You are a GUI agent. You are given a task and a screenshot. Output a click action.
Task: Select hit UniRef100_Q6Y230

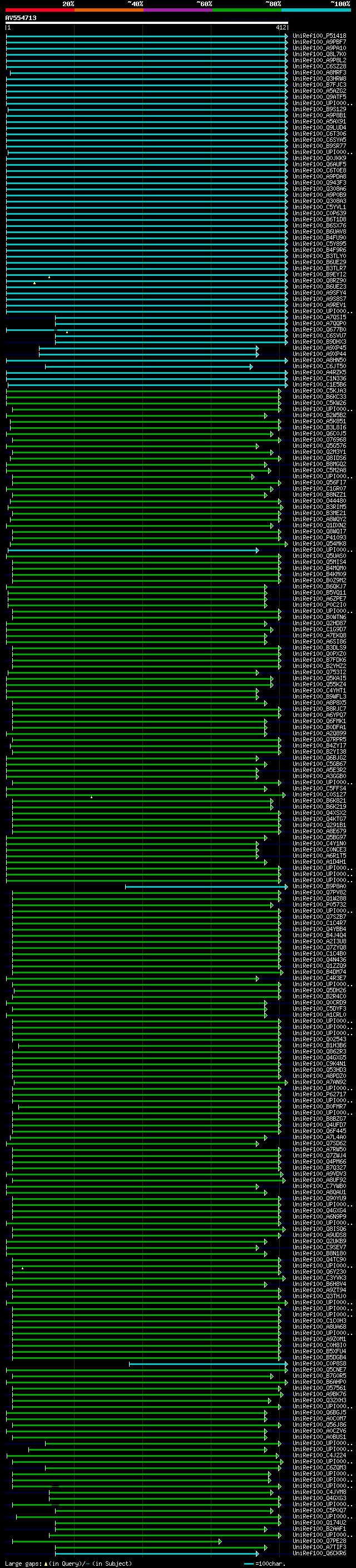[319, 1272]
